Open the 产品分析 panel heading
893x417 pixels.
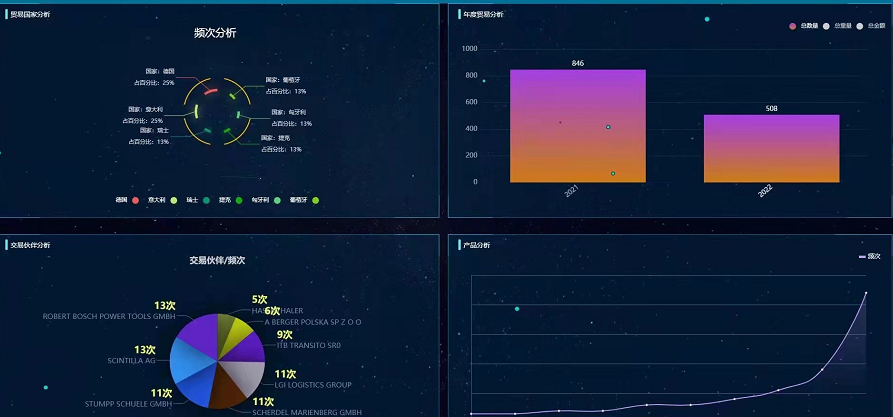(474, 245)
